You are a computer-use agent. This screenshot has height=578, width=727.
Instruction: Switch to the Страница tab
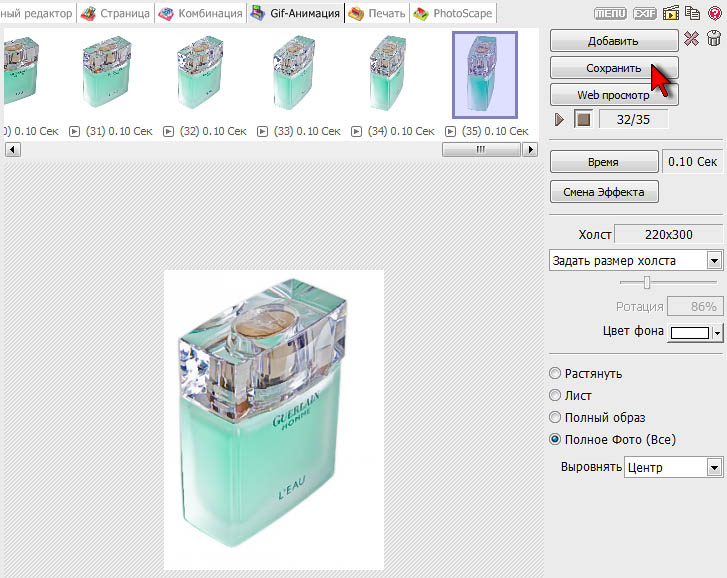(x=115, y=13)
